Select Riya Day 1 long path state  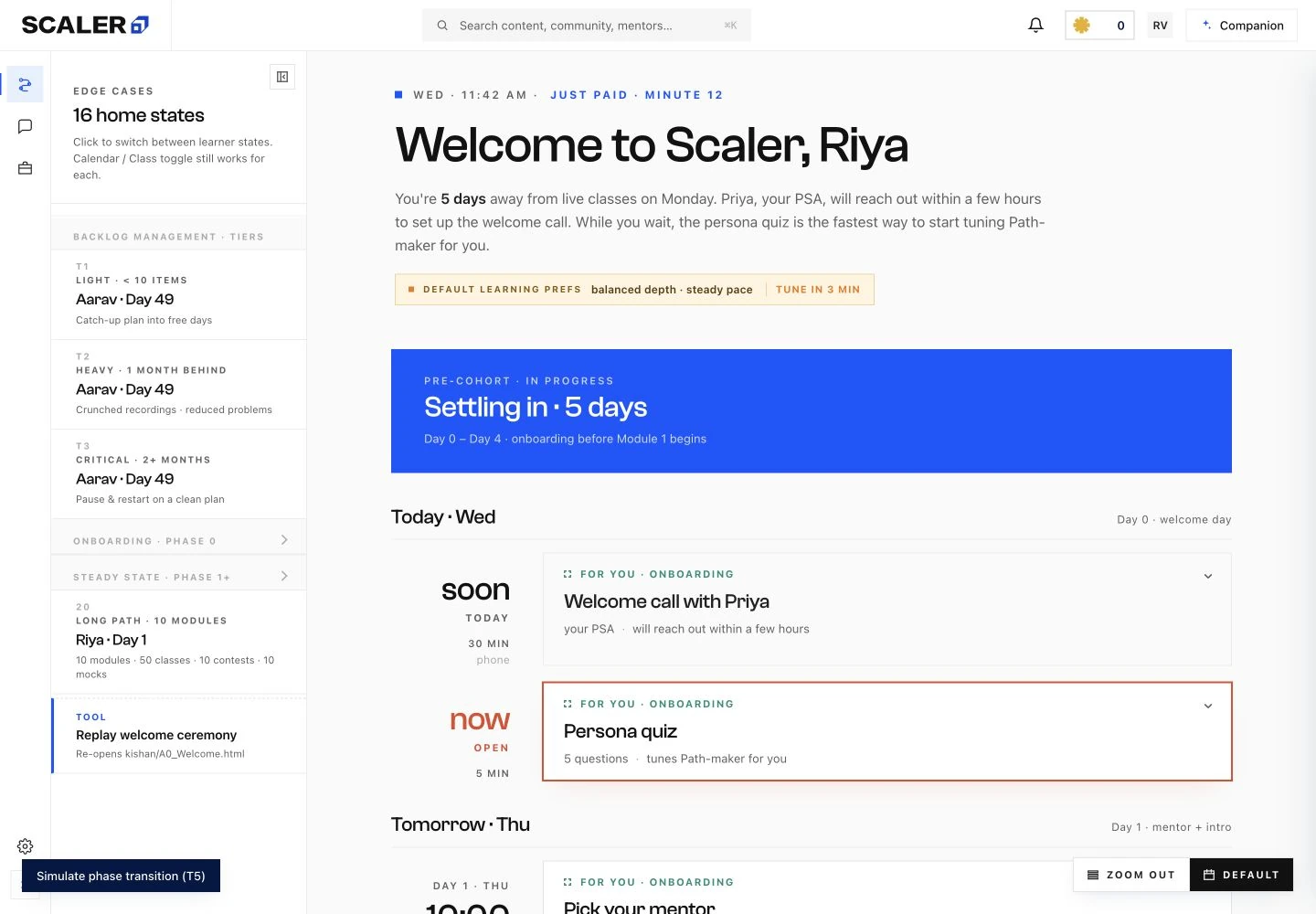(x=179, y=642)
